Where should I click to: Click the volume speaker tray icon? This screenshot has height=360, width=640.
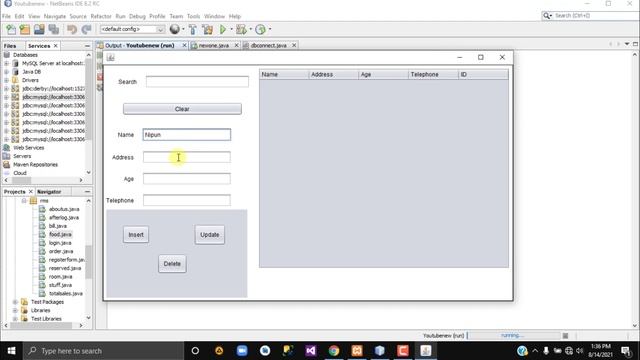580,351
